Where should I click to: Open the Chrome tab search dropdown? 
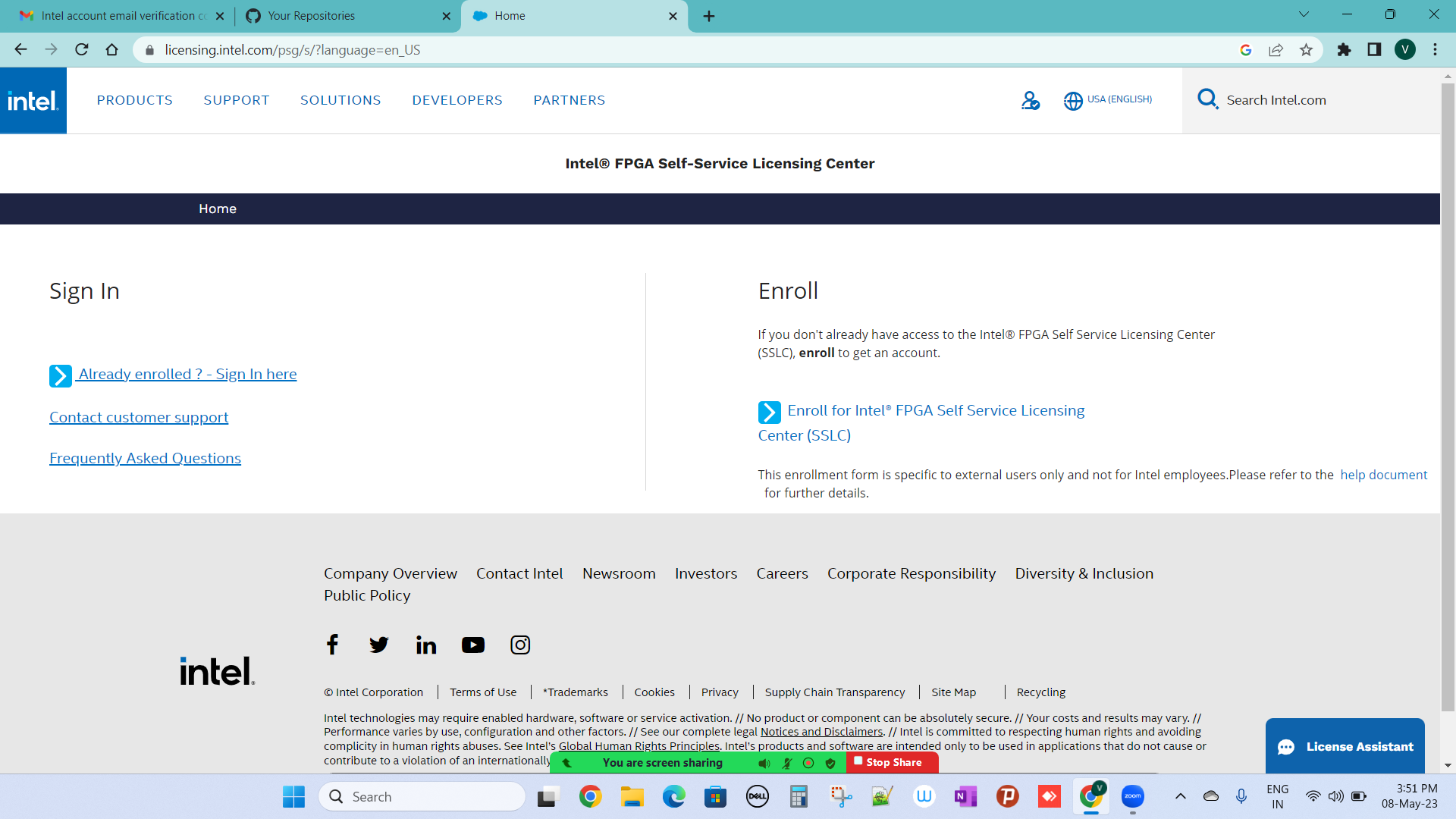[x=1304, y=14]
